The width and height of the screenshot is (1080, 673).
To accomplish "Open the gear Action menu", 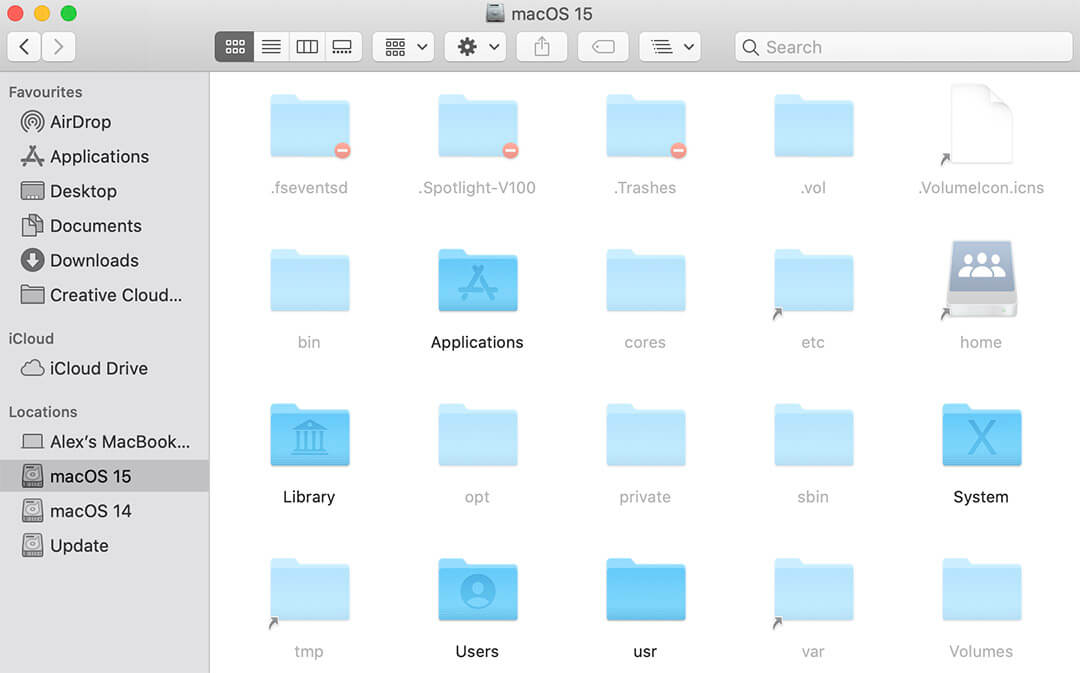I will tap(476, 47).
